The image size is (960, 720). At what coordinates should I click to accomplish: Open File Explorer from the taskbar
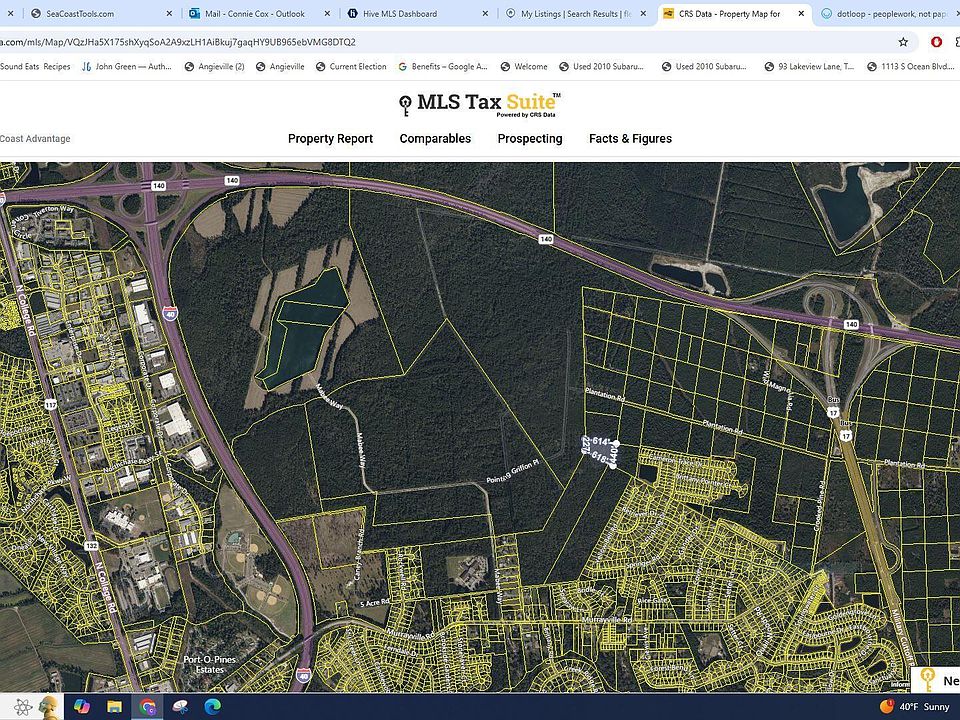point(114,707)
